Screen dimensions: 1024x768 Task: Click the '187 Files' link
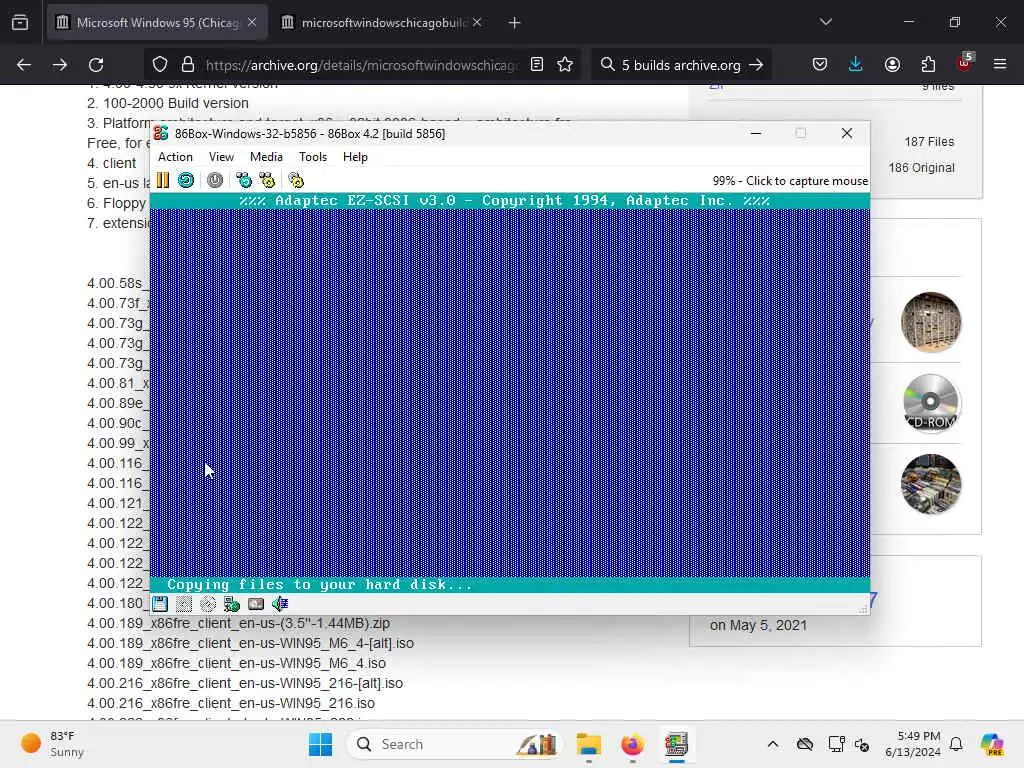click(x=929, y=142)
